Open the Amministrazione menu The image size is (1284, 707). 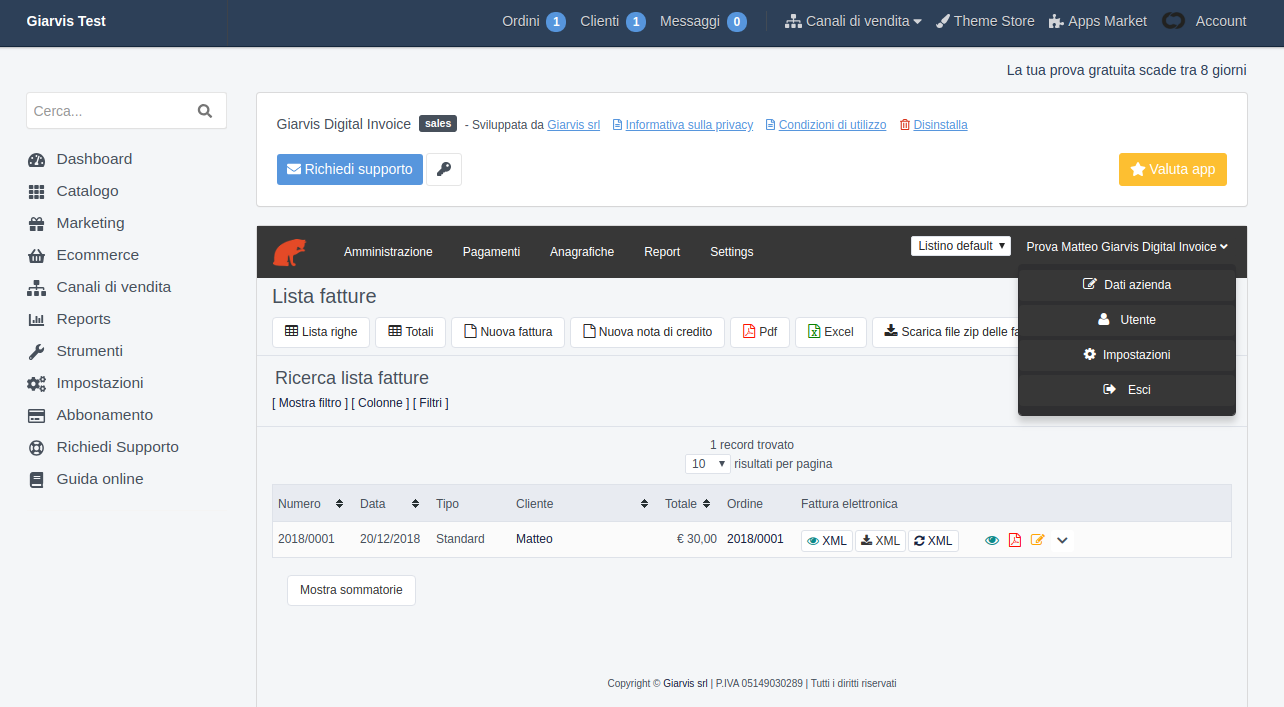click(x=388, y=252)
